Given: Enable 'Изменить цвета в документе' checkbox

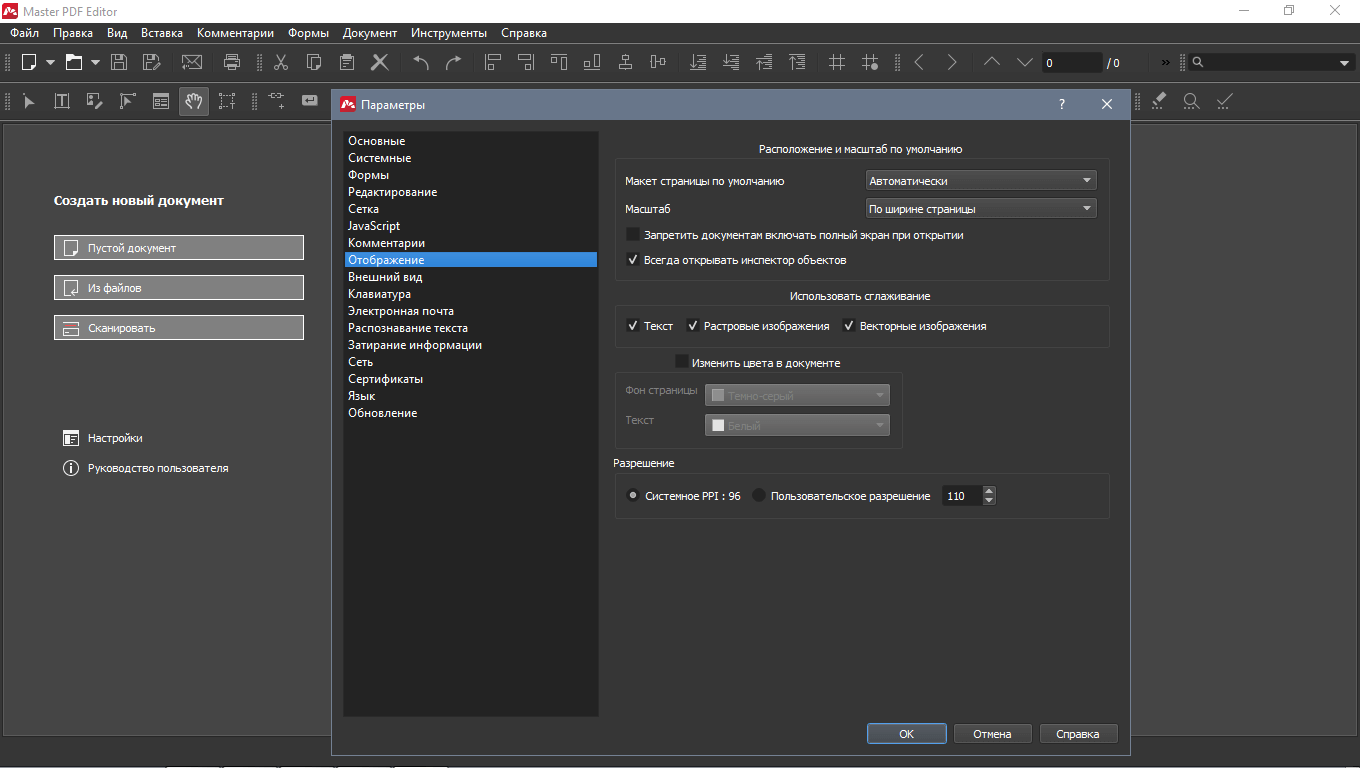Looking at the screenshot, I should click(x=682, y=362).
